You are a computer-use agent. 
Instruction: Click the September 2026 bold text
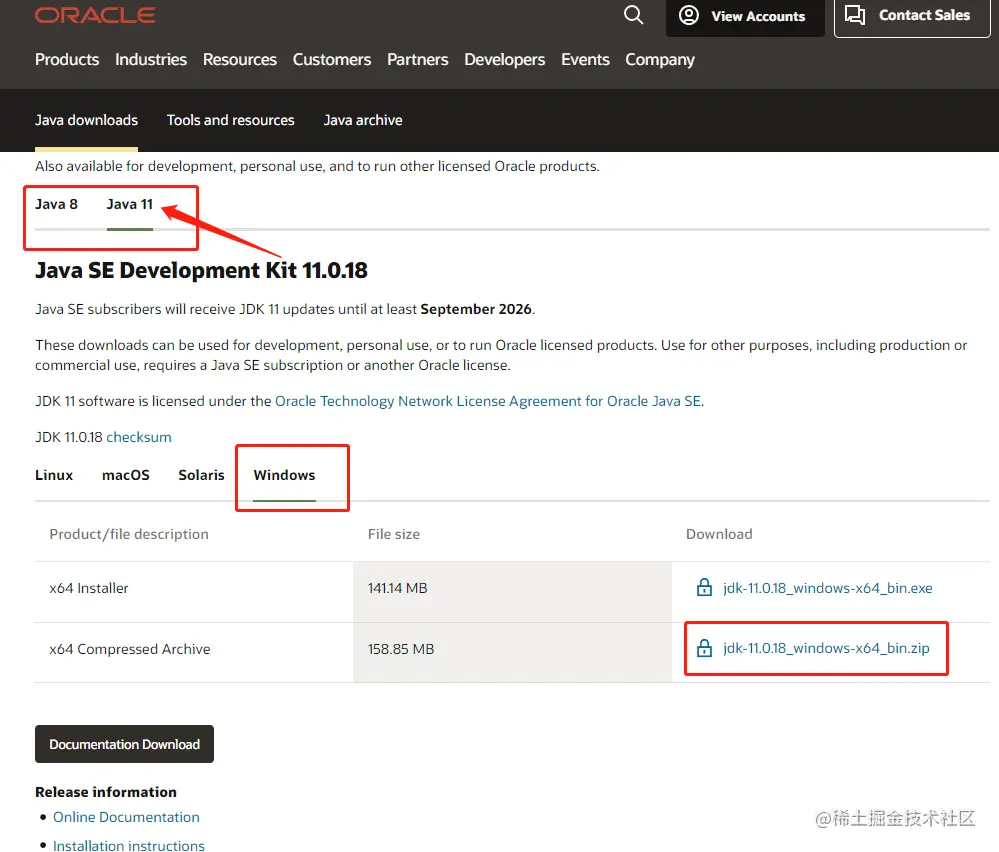(476, 309)
